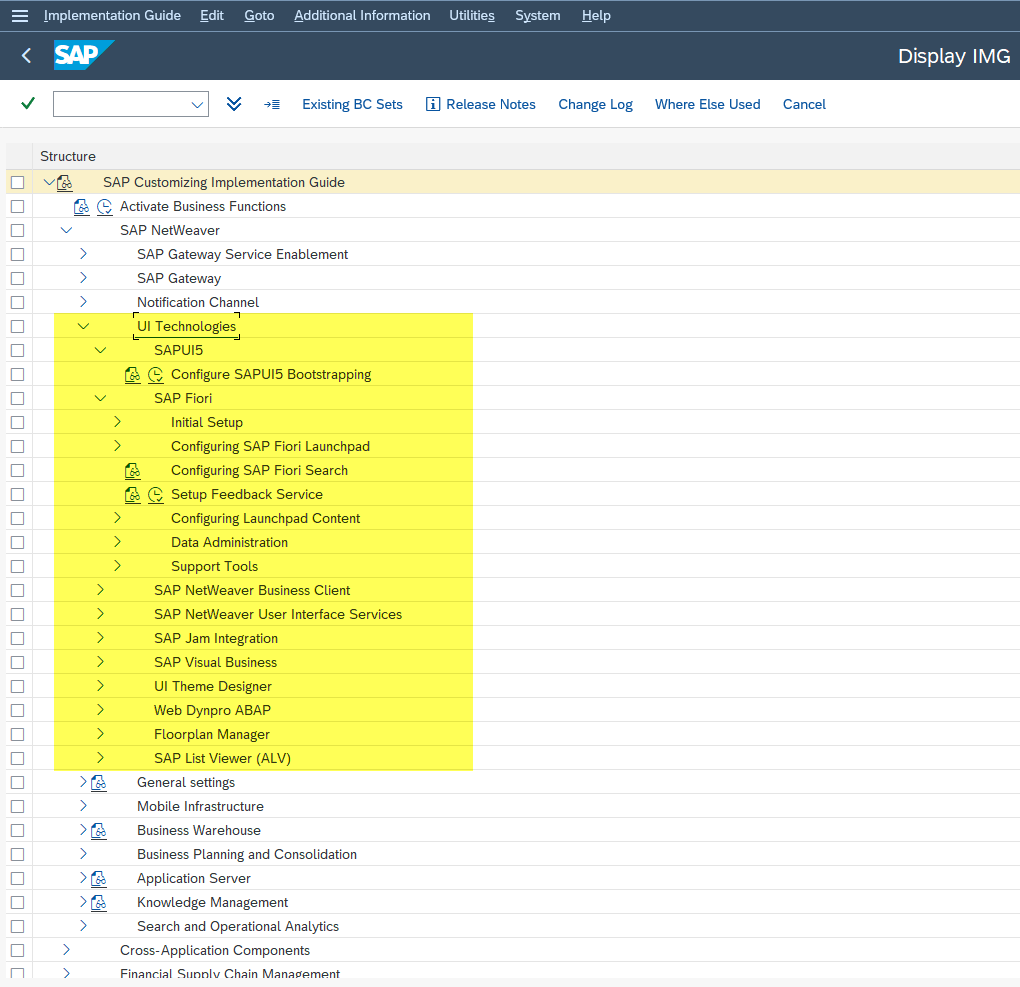Viewport: 1020px width, 987px height.
Task: Expand Configuring SAP Fiori Launchpad node
Action: point(117,446)
